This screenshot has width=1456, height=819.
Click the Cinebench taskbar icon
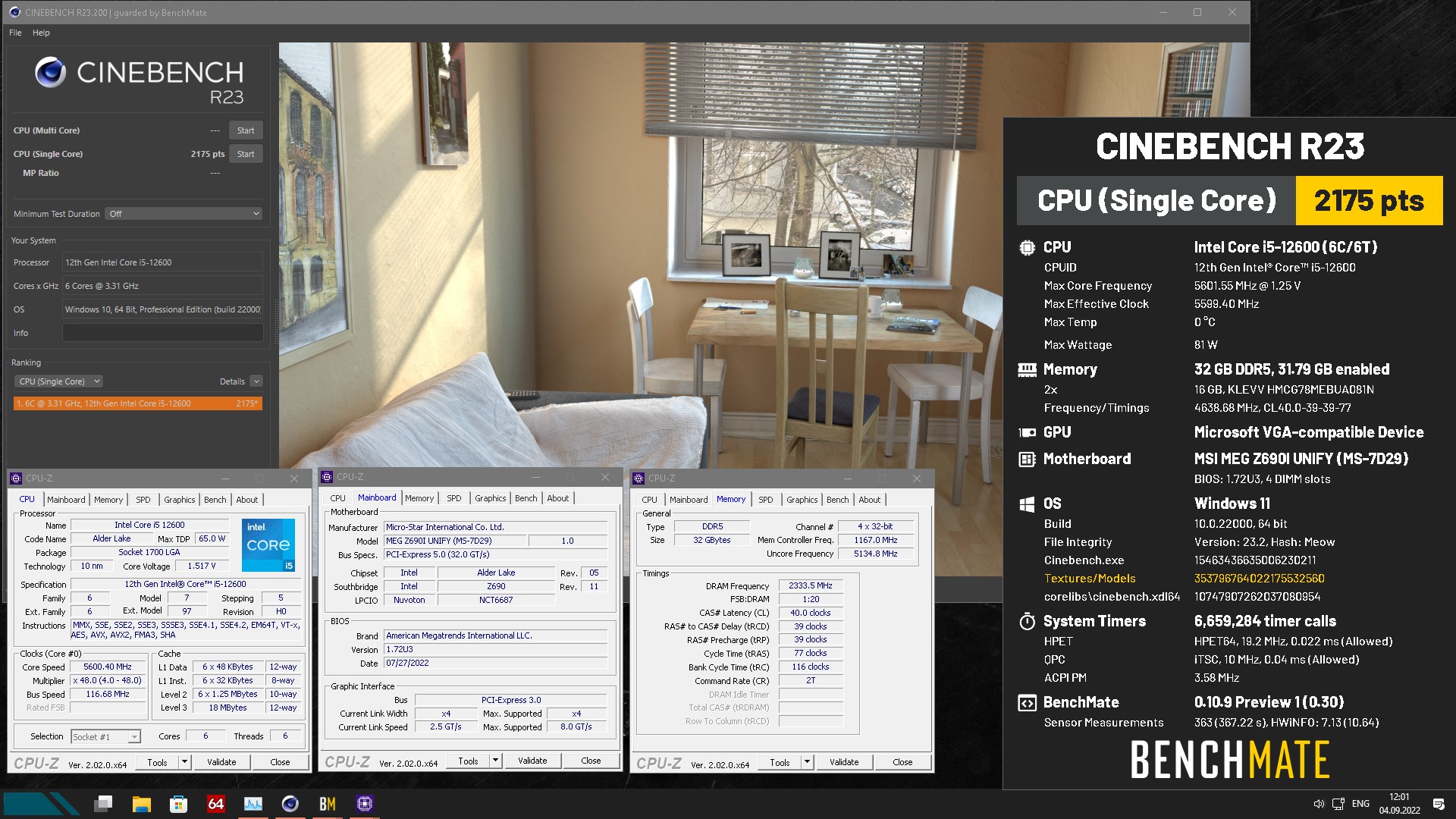290,804
